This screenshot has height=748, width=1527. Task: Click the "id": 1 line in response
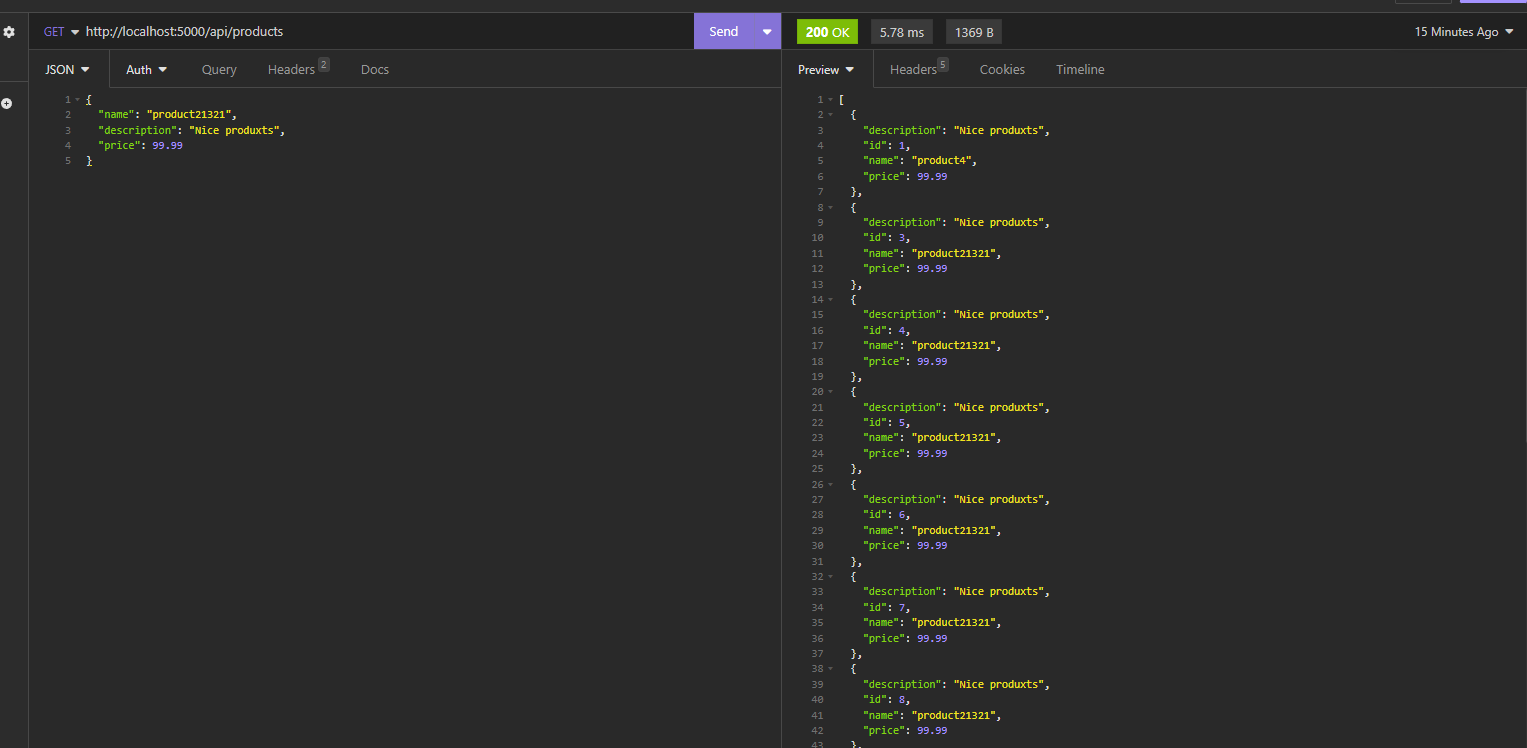tap(887, 145)
